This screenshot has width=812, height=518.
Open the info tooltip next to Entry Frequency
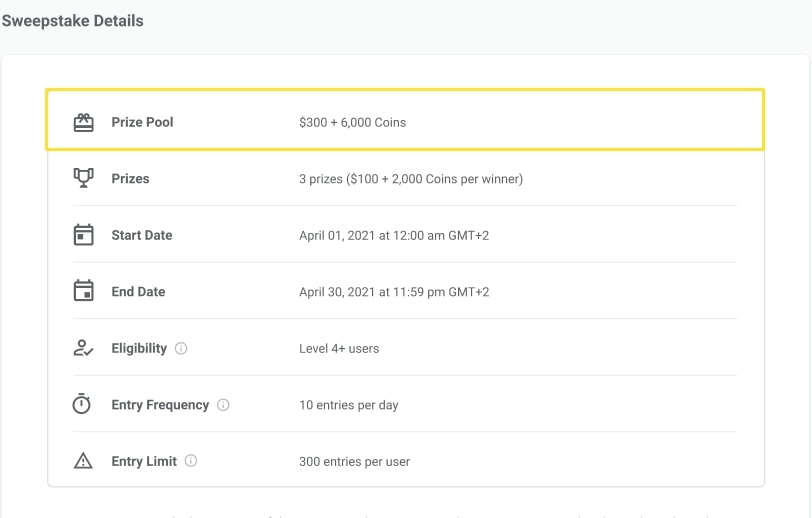(x=223, y=405)
